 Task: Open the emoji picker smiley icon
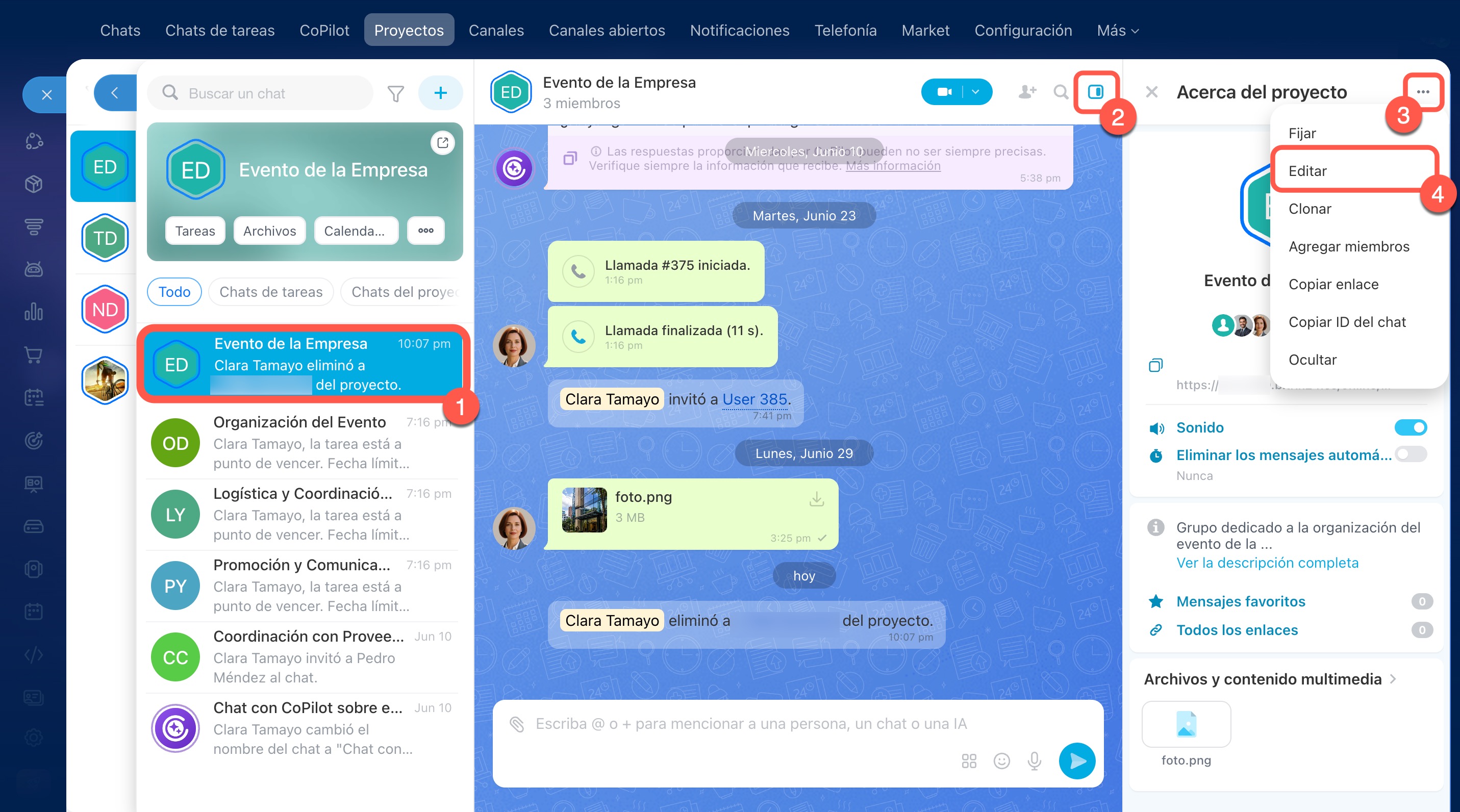(x=1001, y=760)
